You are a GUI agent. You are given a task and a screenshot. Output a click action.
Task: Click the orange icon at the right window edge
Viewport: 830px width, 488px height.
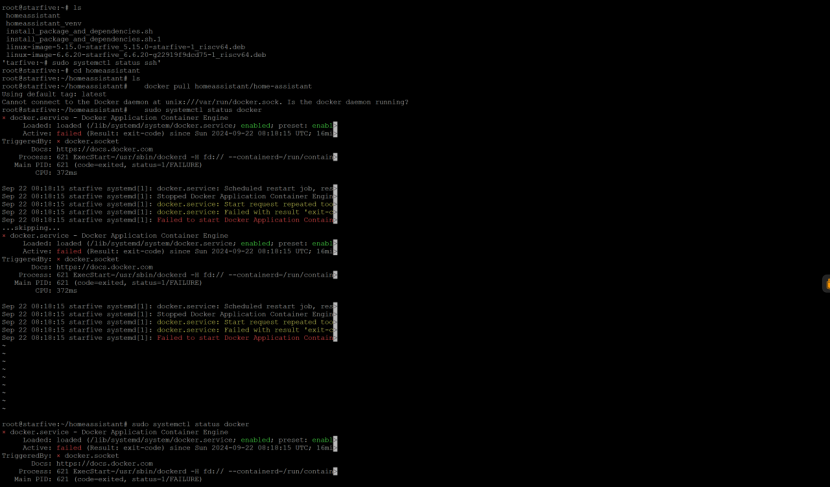(x=825, y=284)
